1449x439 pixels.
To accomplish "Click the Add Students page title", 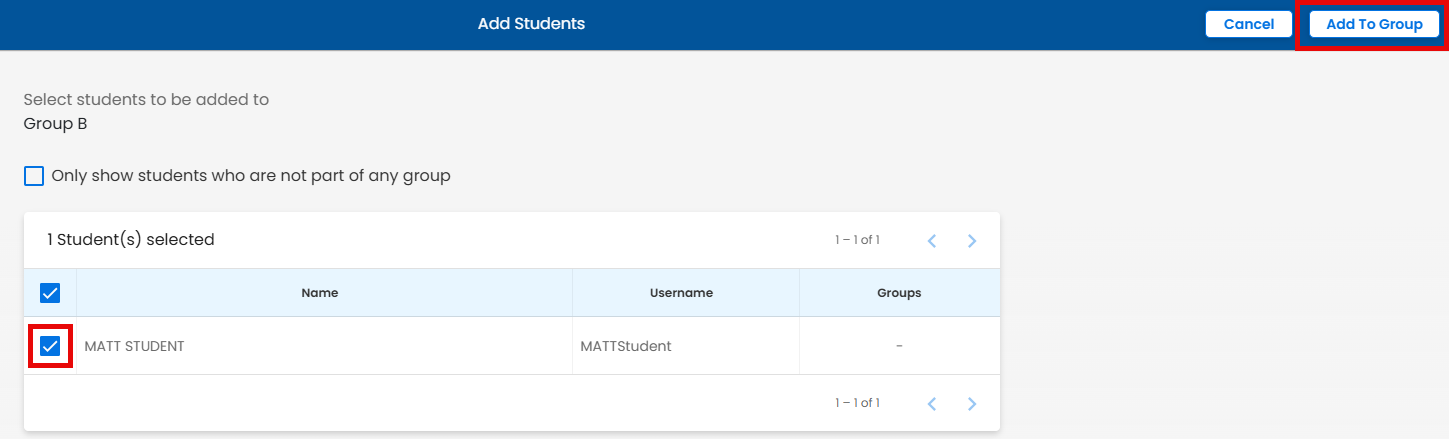I will [531, 24].
